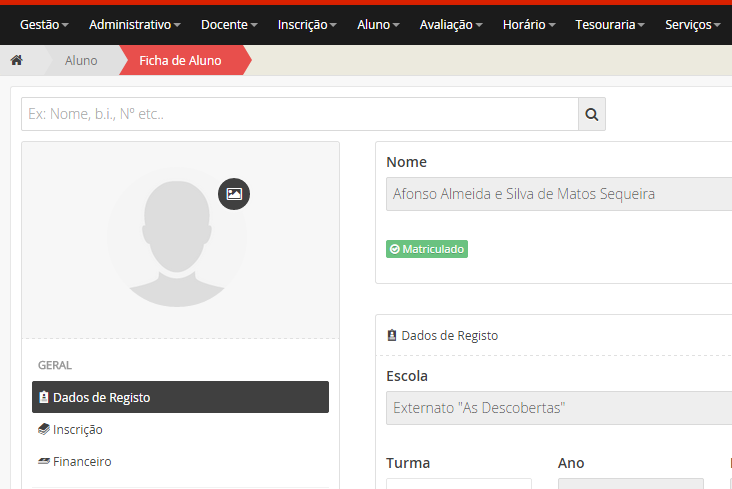Image resolution: width=732 pixels, height=489 pixels.
Task: Focus the student search input field
Action: click(x=299, y=115)
